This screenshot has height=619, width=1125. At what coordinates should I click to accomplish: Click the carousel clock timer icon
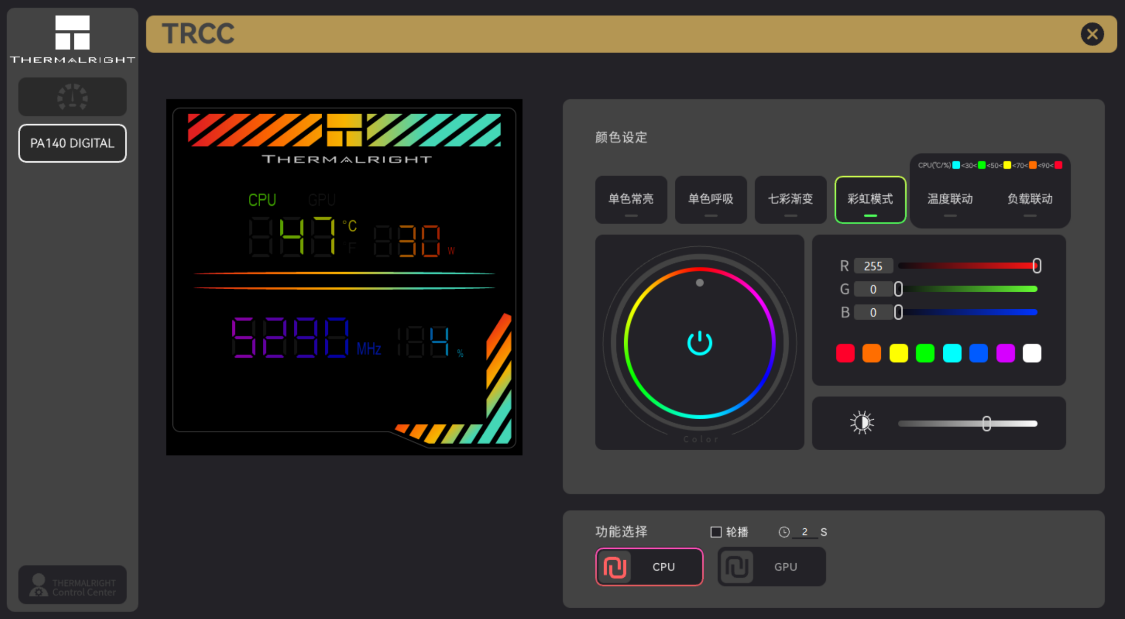click(x=784, y=532)
